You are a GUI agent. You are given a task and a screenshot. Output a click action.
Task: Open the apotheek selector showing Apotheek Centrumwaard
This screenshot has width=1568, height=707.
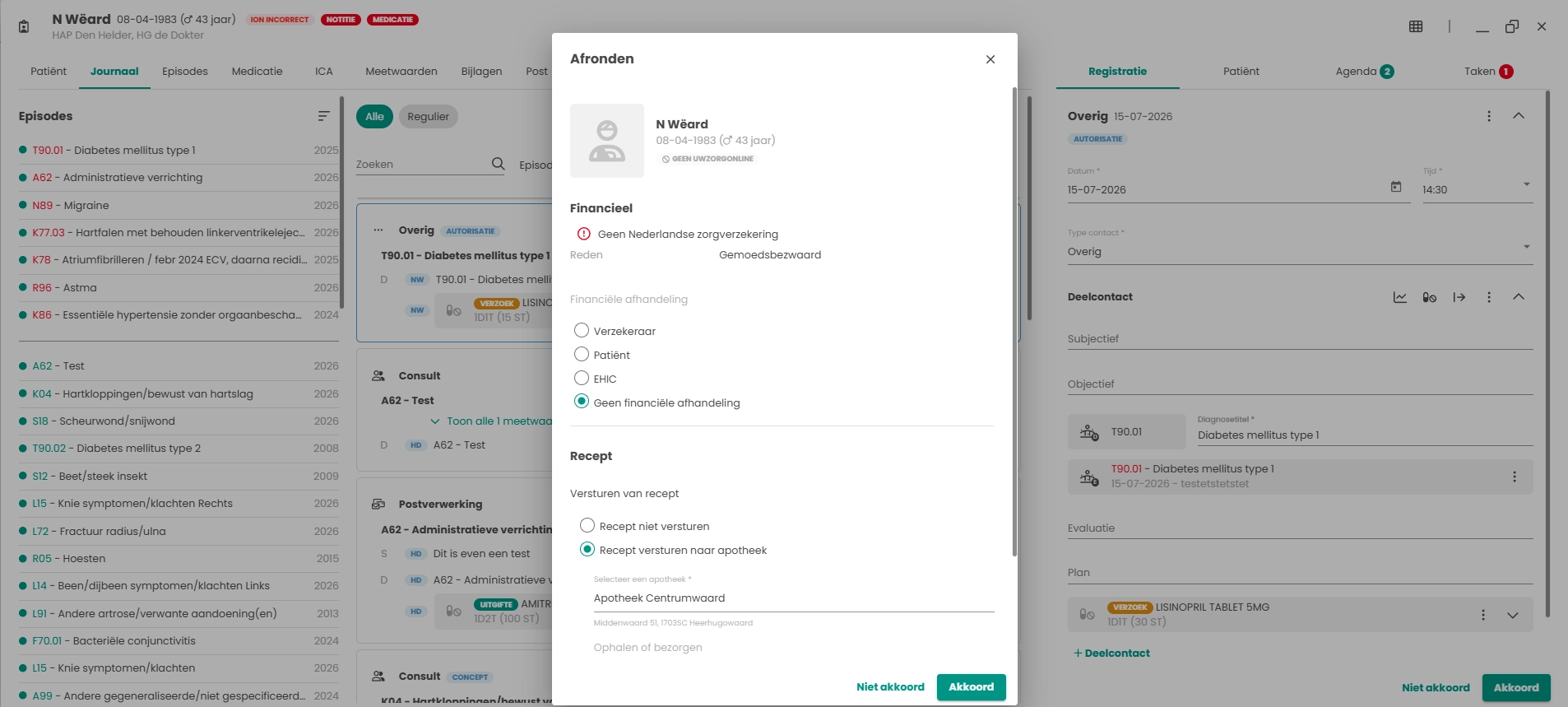794,598
